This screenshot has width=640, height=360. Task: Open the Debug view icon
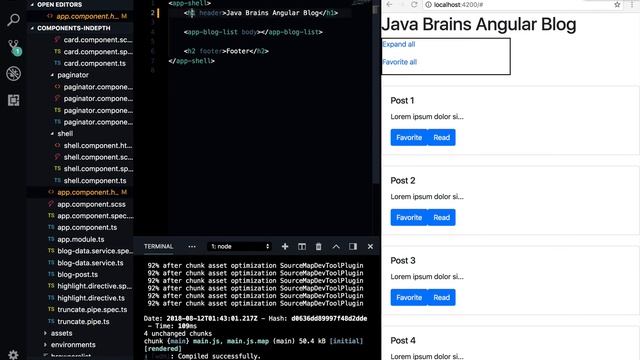tap(13, 74)
